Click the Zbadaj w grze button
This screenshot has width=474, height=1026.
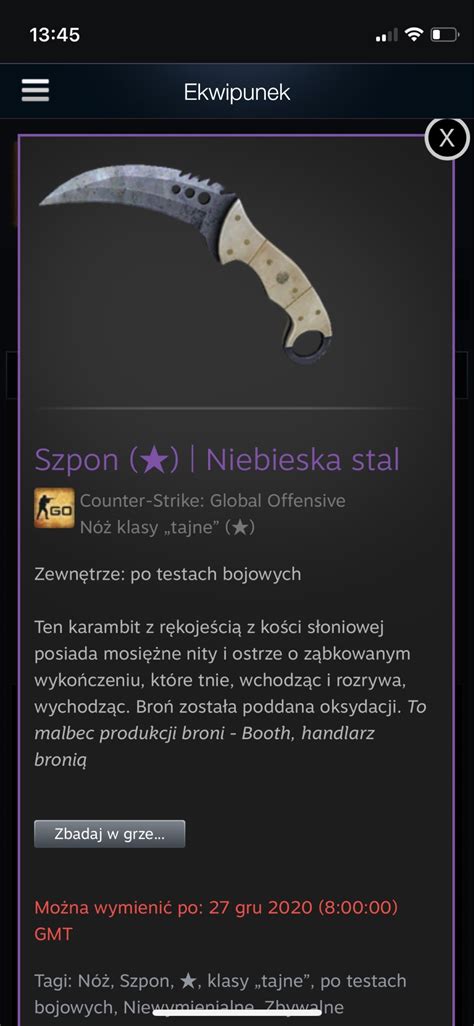click(x=109, y=834)
